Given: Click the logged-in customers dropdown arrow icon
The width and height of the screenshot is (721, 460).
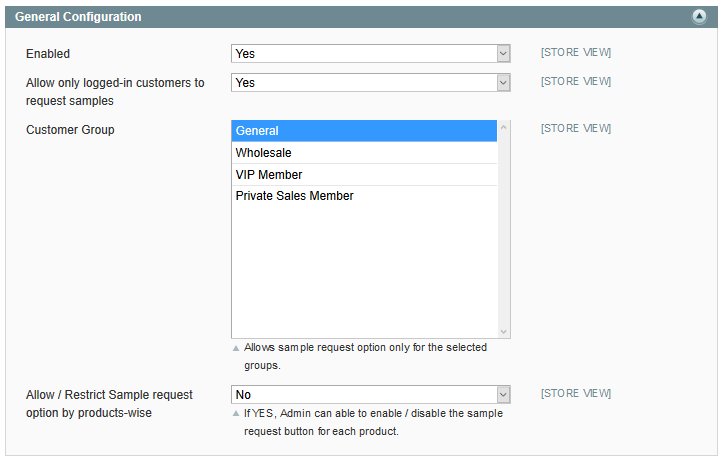Looking at the screenshot, I should 504,83.
